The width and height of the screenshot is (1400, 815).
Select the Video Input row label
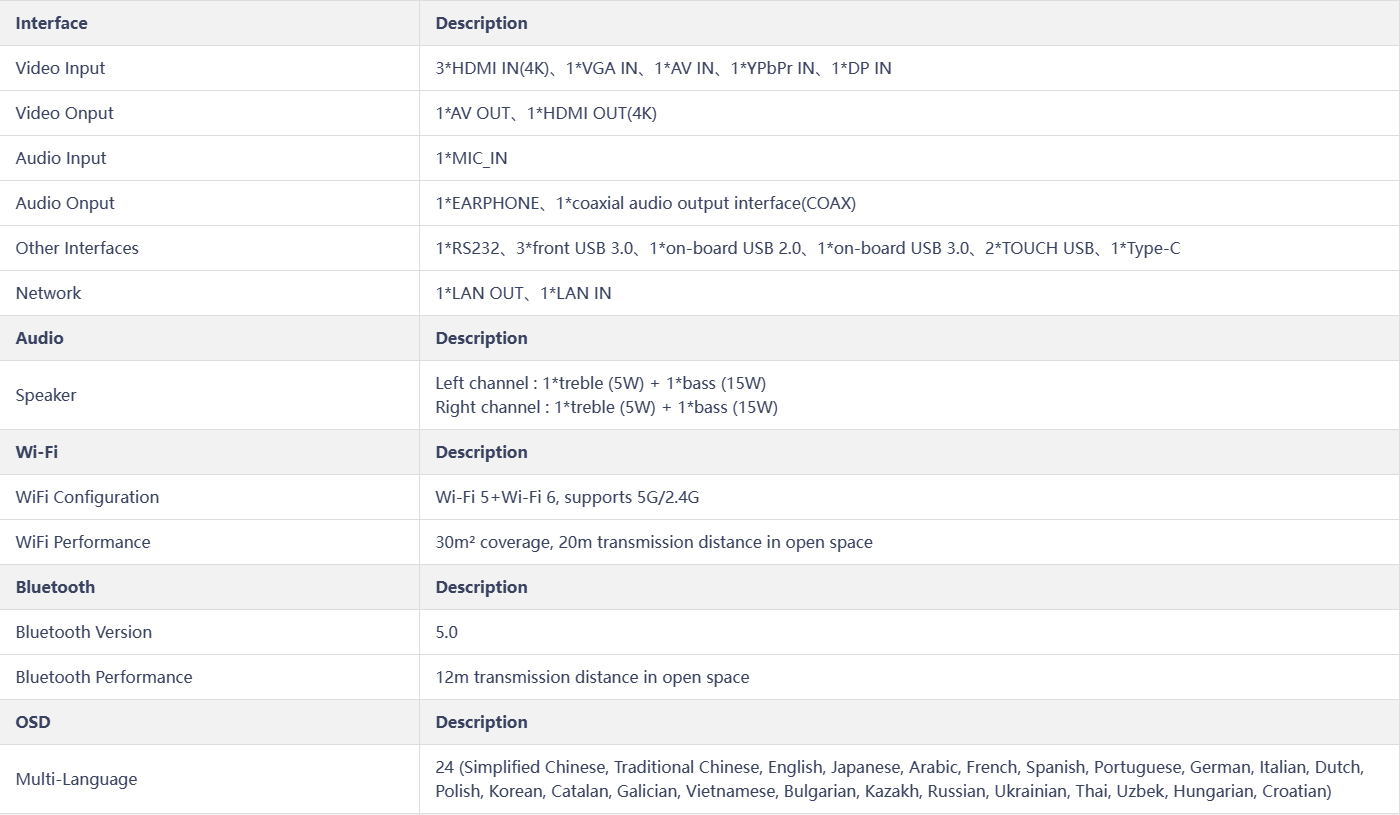coord(60,68)
